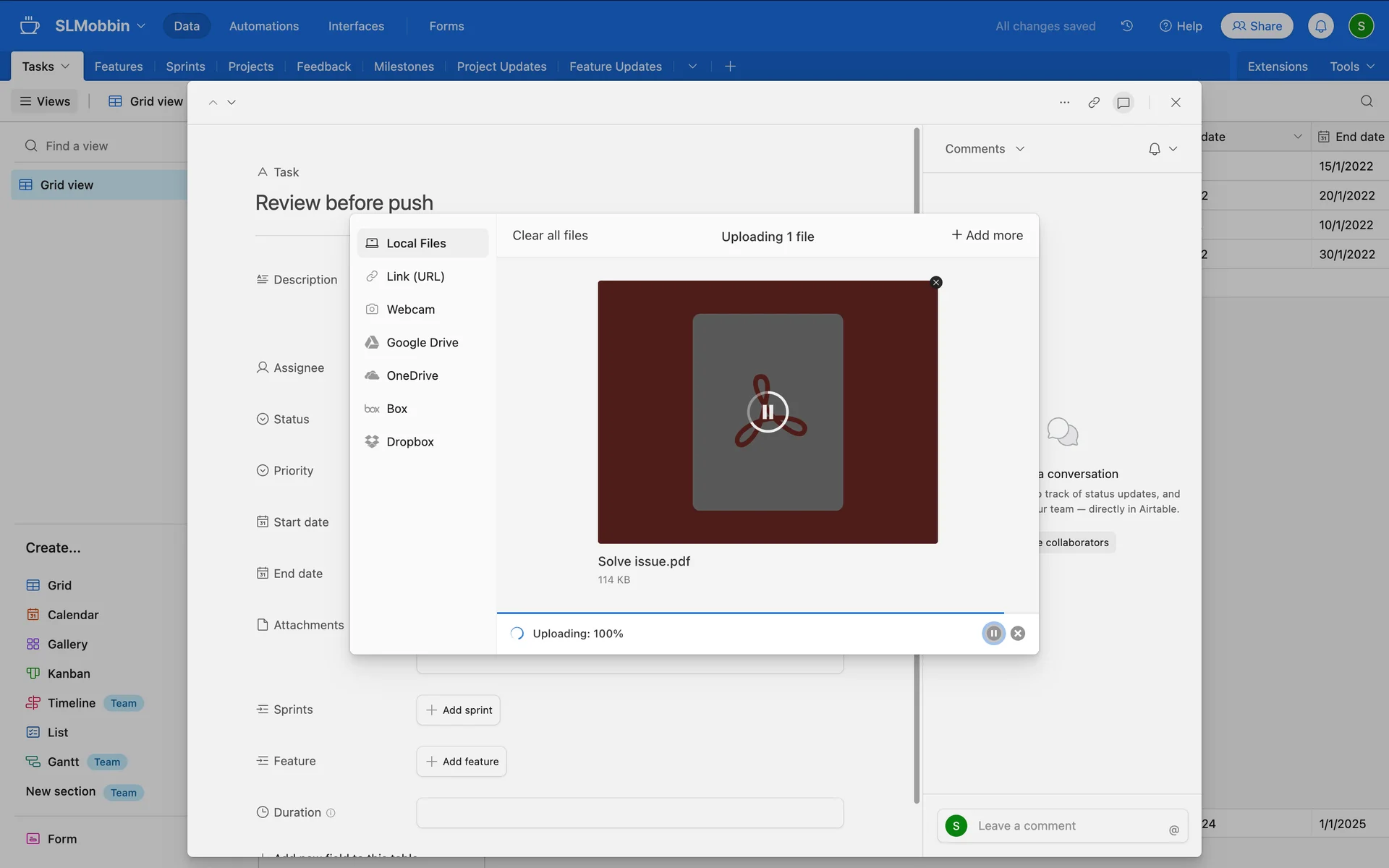1389x868 pixels.
Task: Expand the Comments dropdown
Action: (985, 149)
